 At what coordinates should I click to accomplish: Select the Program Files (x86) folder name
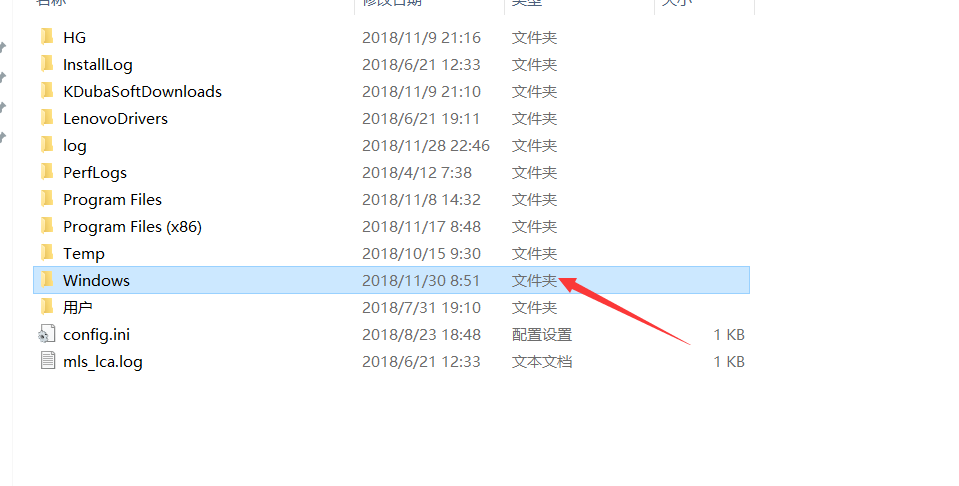[132, 227]
